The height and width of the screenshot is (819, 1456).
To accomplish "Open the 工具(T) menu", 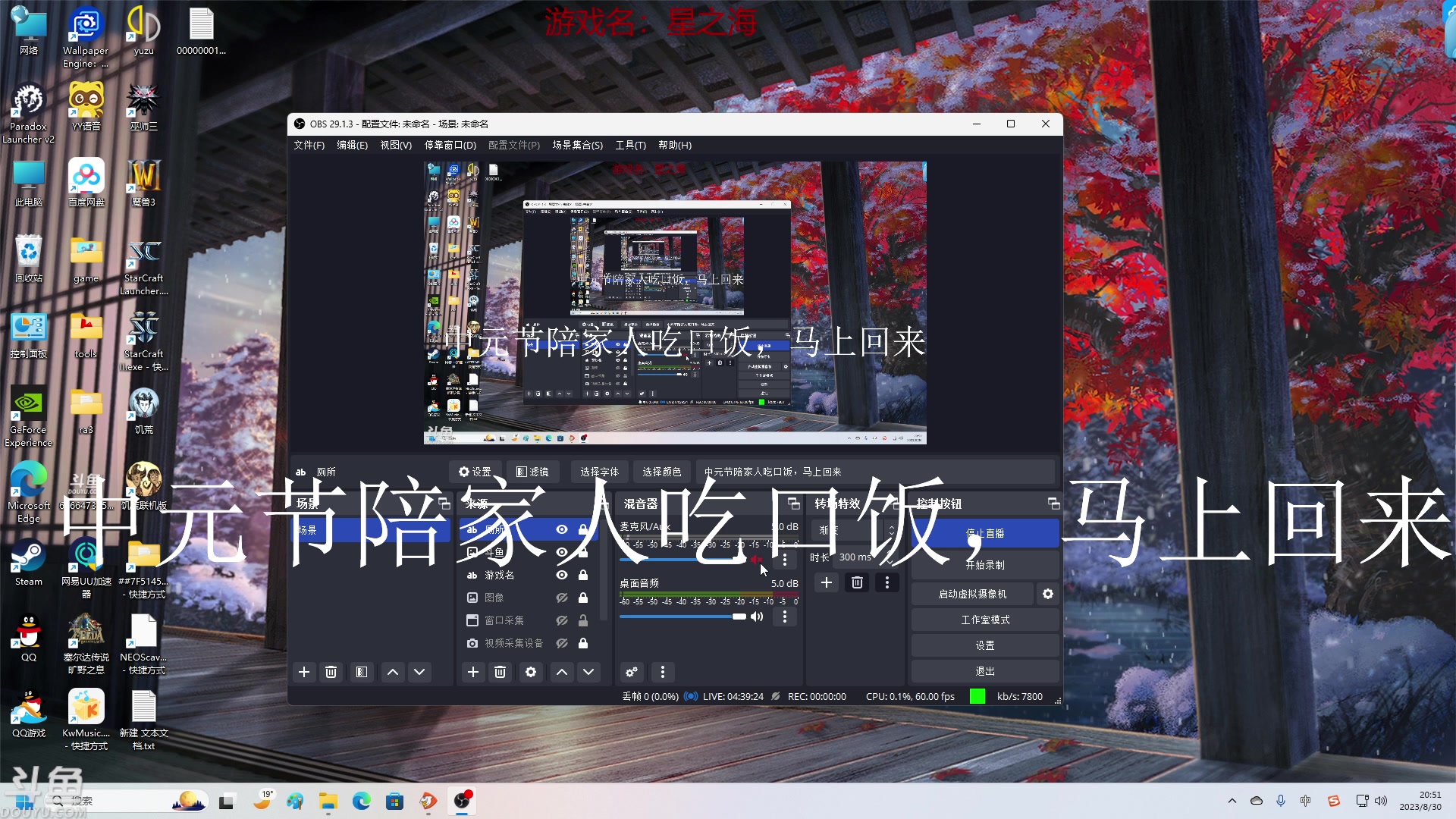I will pyautogui.click(x=631, y=145).
